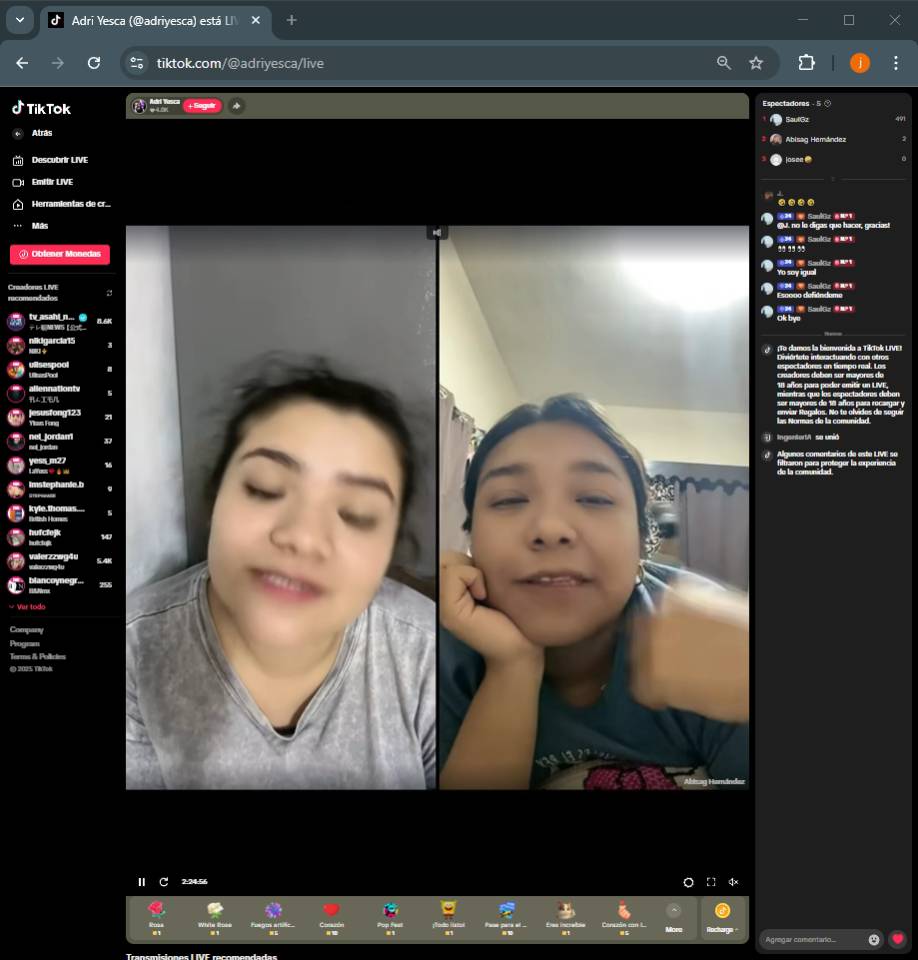Click the Obtener Monedas button
Viewport: 918px width, 960px height.
60,254
